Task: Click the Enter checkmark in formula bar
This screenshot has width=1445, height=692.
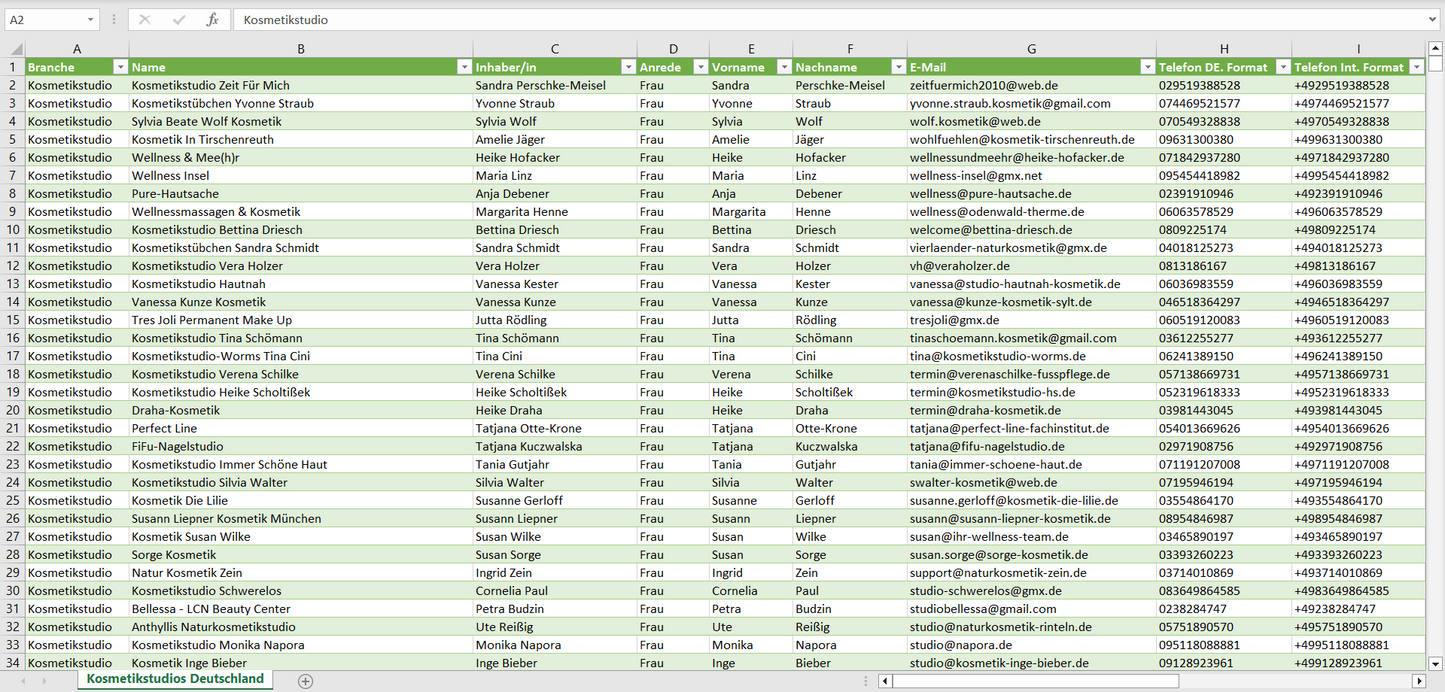Action: pyautogui.click(x=179, y=20)
